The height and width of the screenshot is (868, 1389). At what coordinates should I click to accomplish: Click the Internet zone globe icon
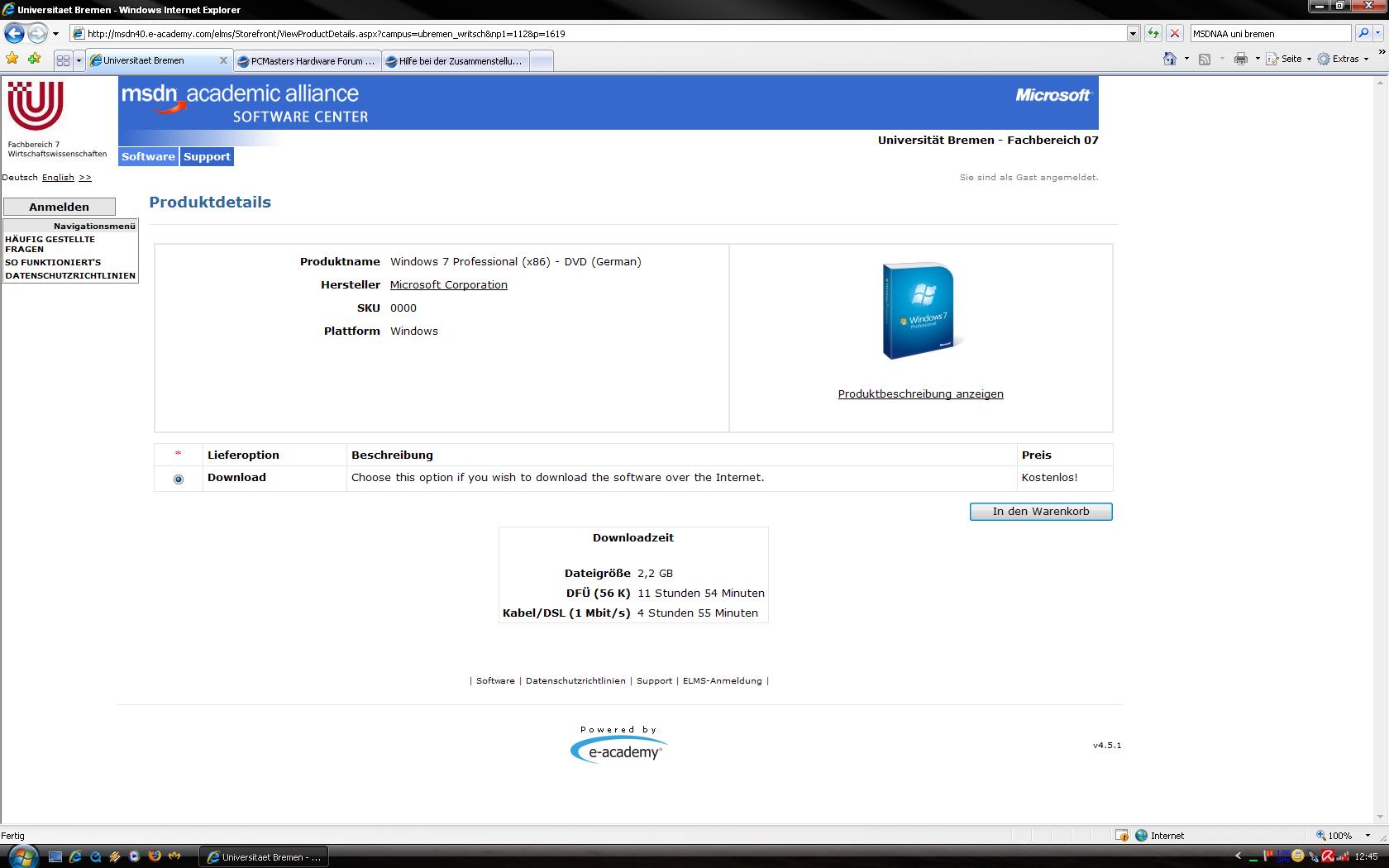pyautogui.click(x=1141, y=835)
